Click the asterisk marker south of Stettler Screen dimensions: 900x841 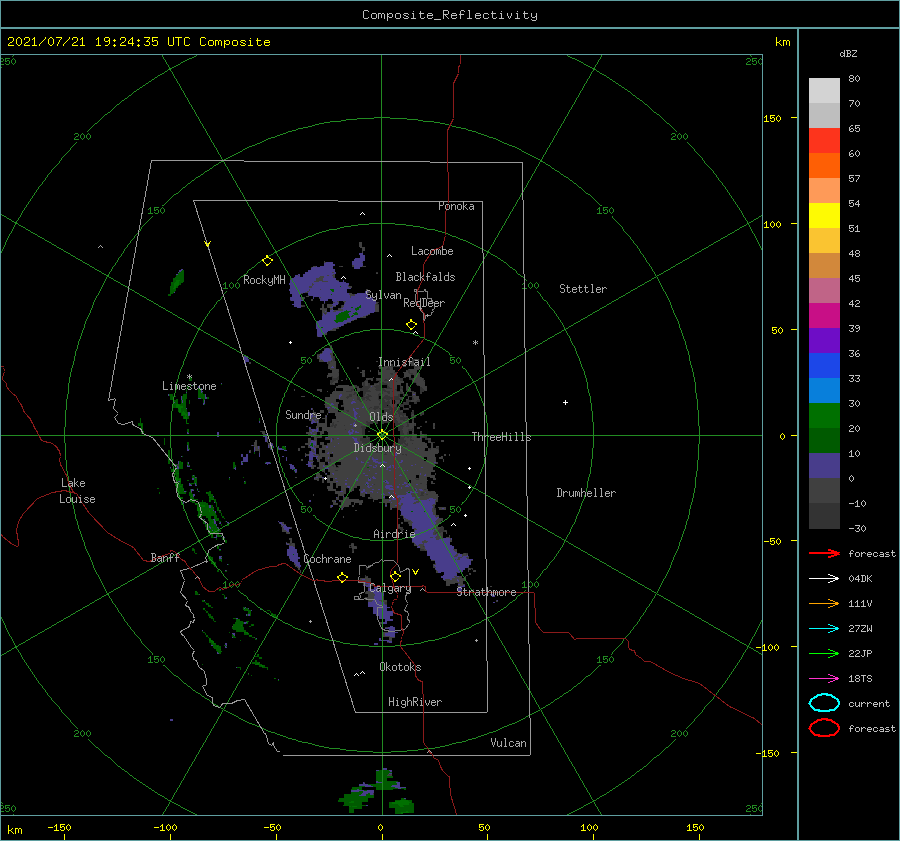click(x=475, y=343)
